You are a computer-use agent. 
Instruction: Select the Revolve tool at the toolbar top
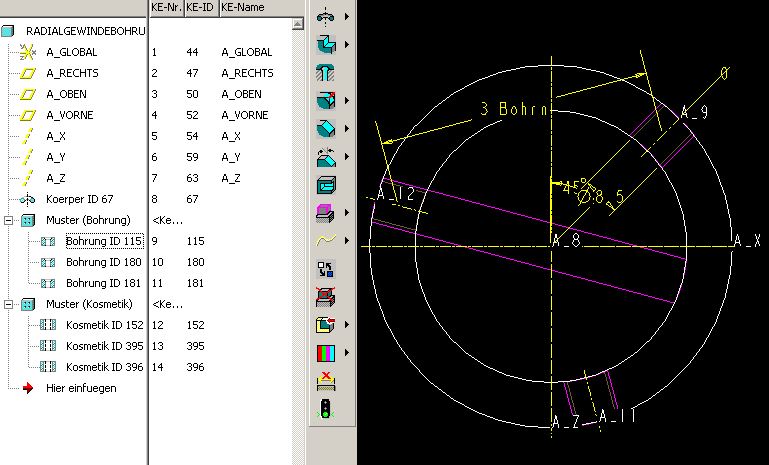pyautogui.click(x=326, y=16)
